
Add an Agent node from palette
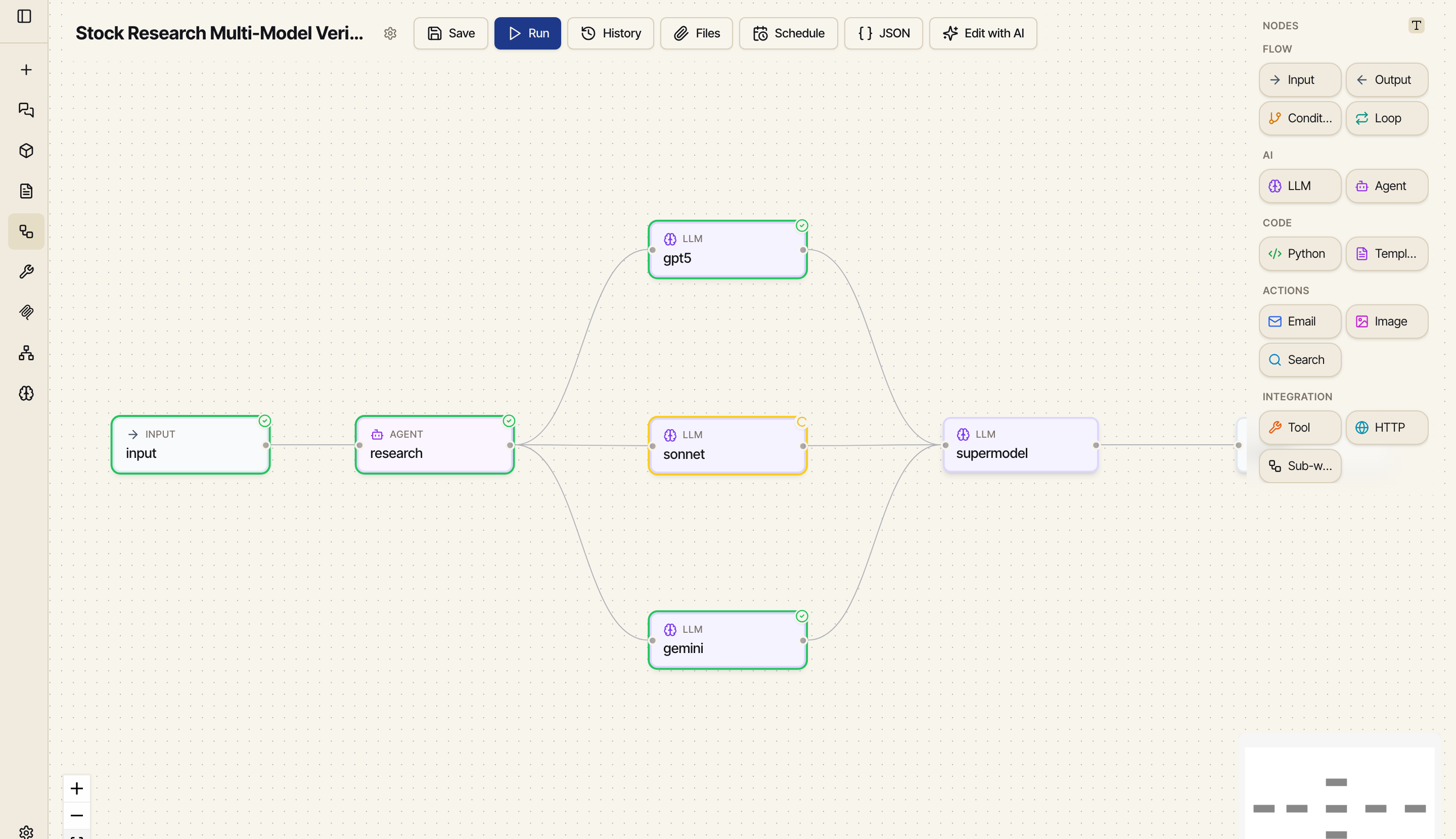(x=1387, y=185)
